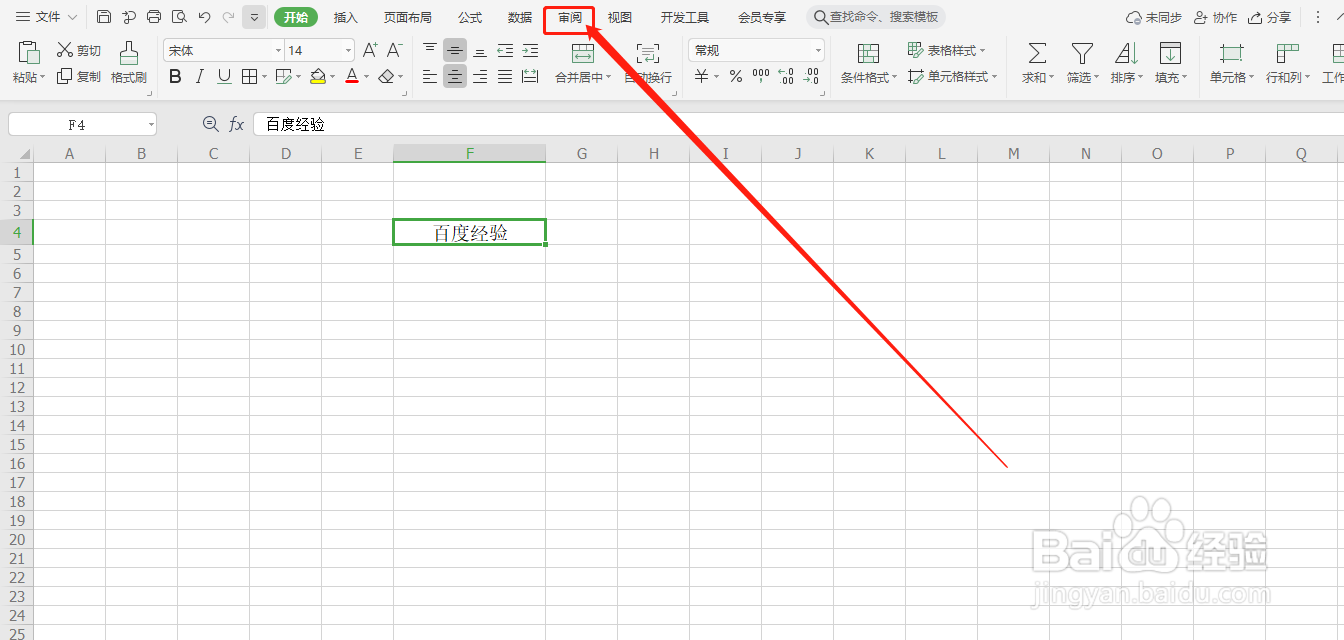The height and width of the screenshot is (640, 1344).
Task: Apply justify alignment
Action: (x=505, y=76)
